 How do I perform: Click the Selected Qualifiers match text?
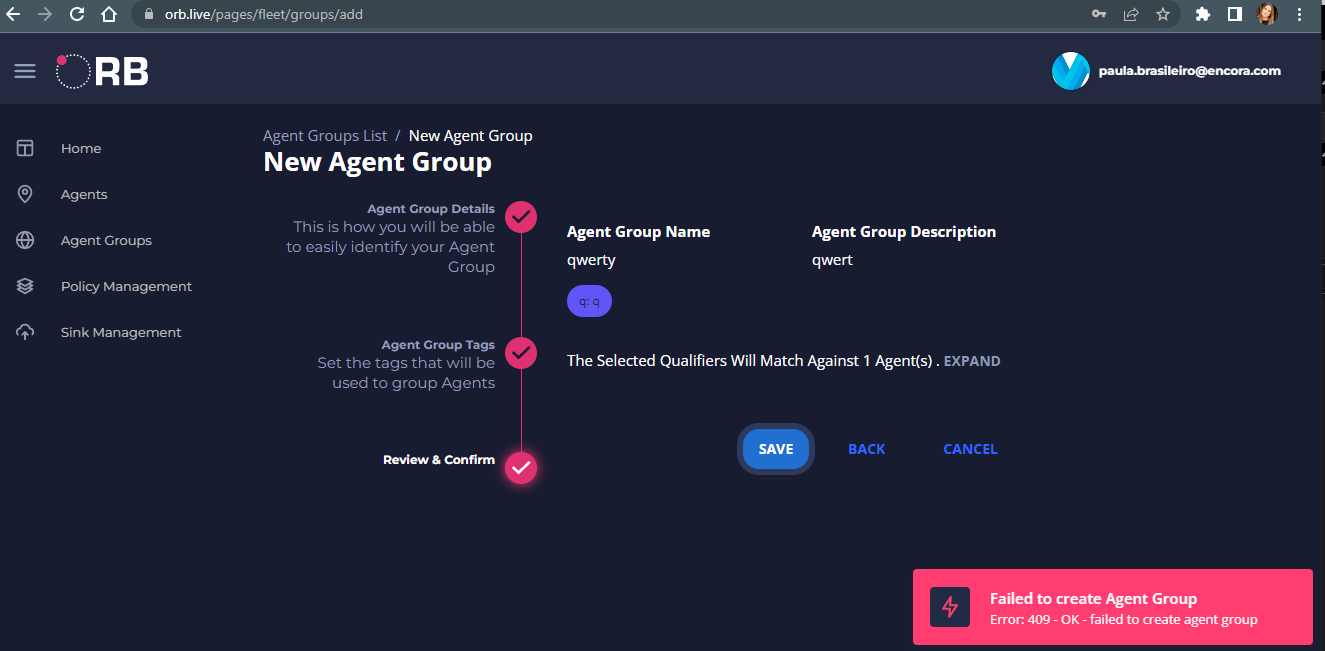tap(753, 361)
